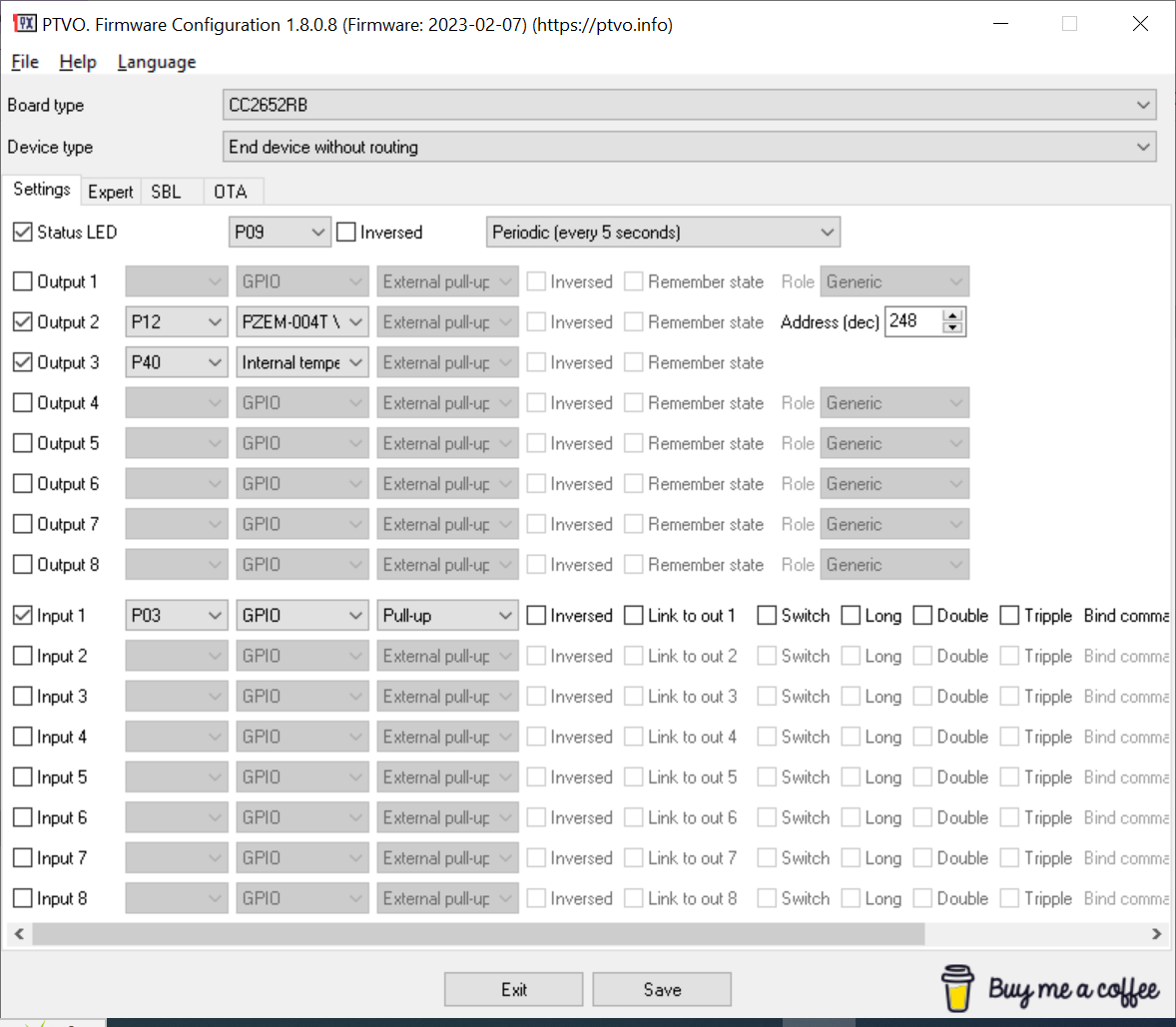This screenshot has height=1027, width=1176.
Task: Decrease the Address (dec) value with down arrow
Action: click(952, 327)
